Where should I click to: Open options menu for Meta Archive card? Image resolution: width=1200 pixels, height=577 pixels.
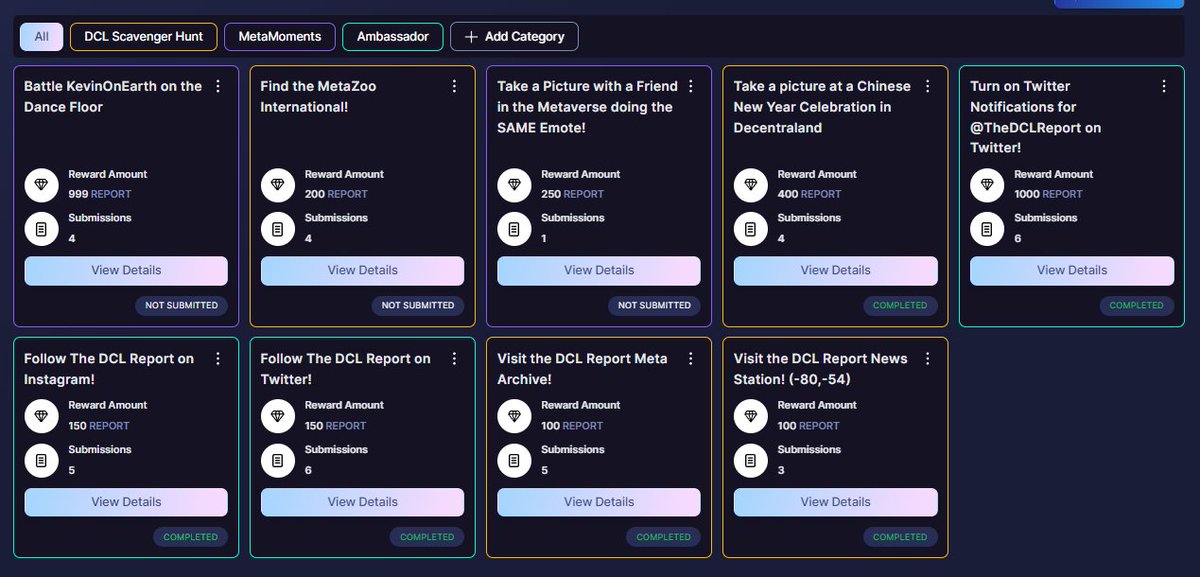[x=691, y=358]
